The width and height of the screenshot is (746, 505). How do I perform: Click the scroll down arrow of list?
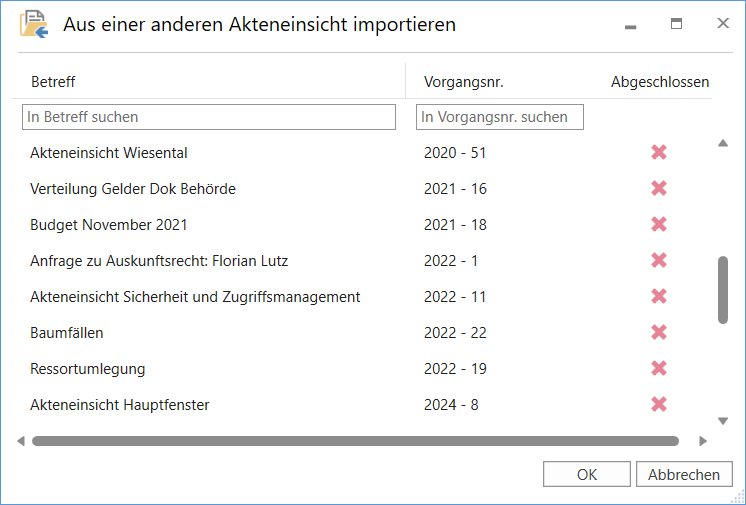coord(723,421)
